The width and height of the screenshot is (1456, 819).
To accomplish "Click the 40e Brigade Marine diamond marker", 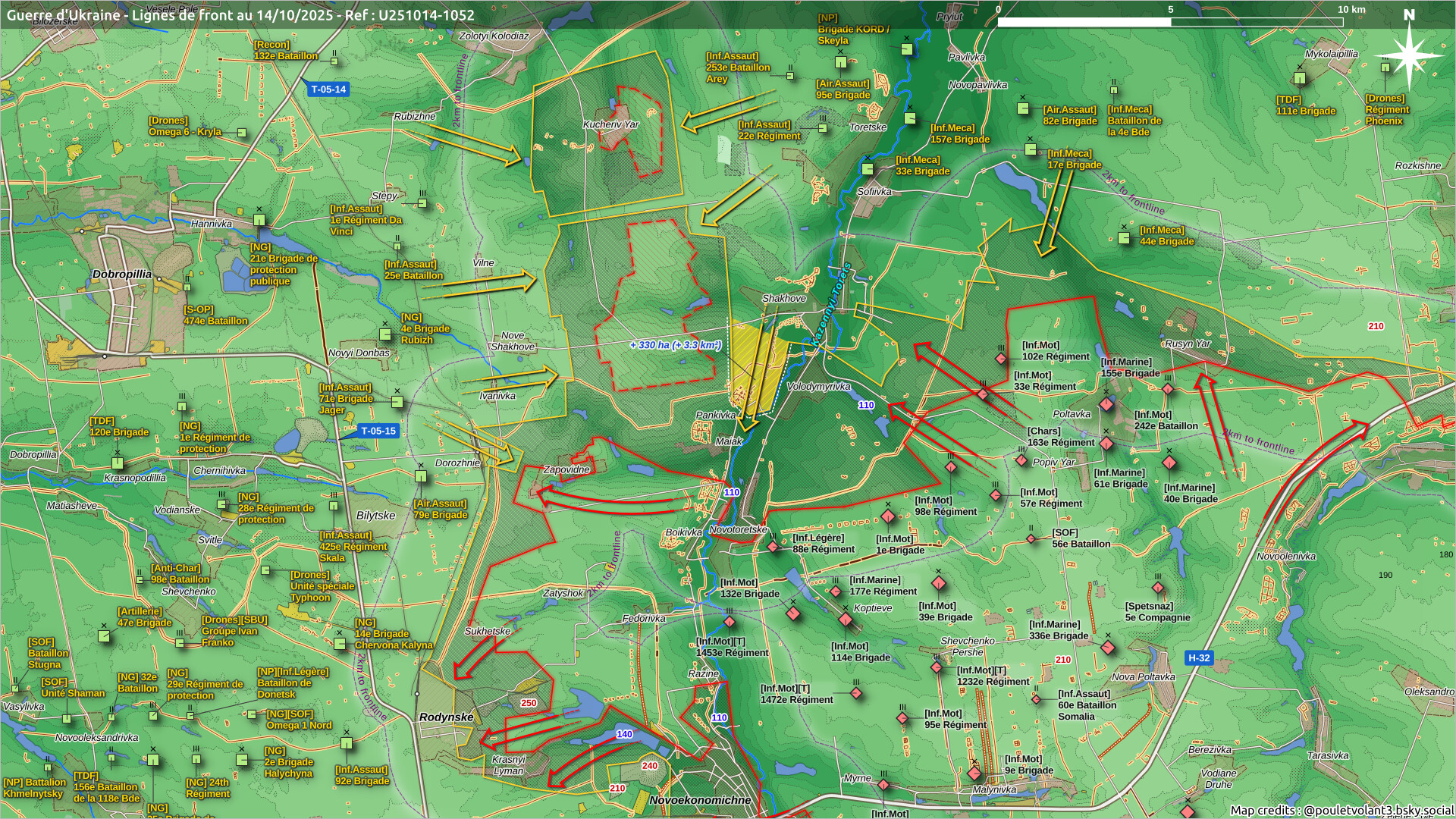I will tap(1169, 463).
